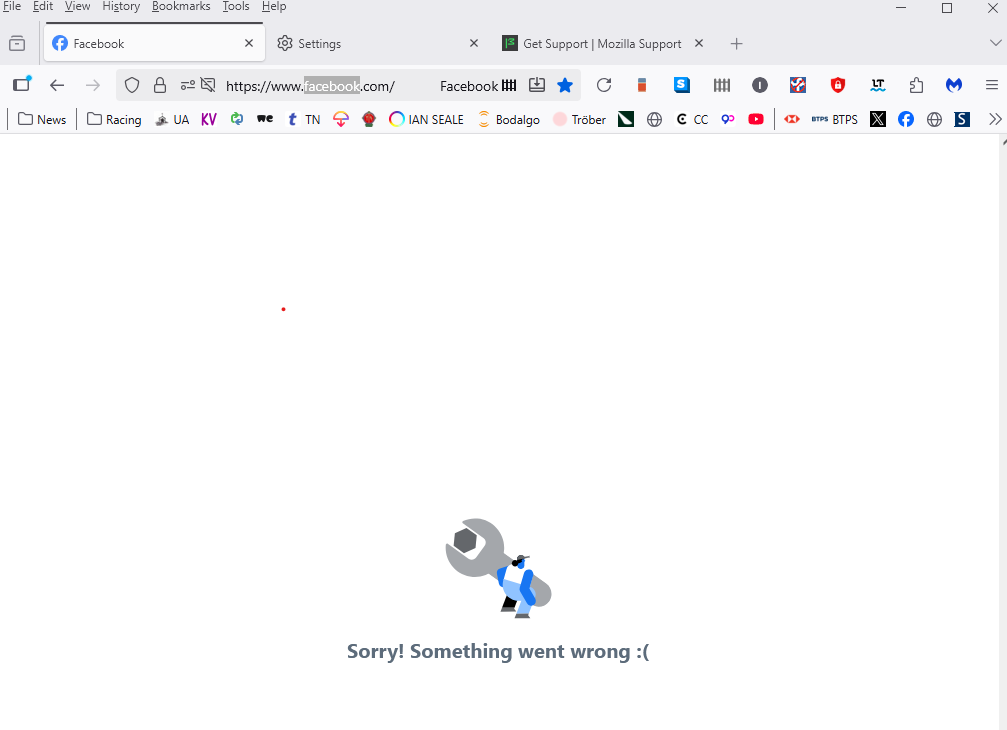Open the hamburger application menu
This screenshot has height=730, width=1007.
(992, 85)
